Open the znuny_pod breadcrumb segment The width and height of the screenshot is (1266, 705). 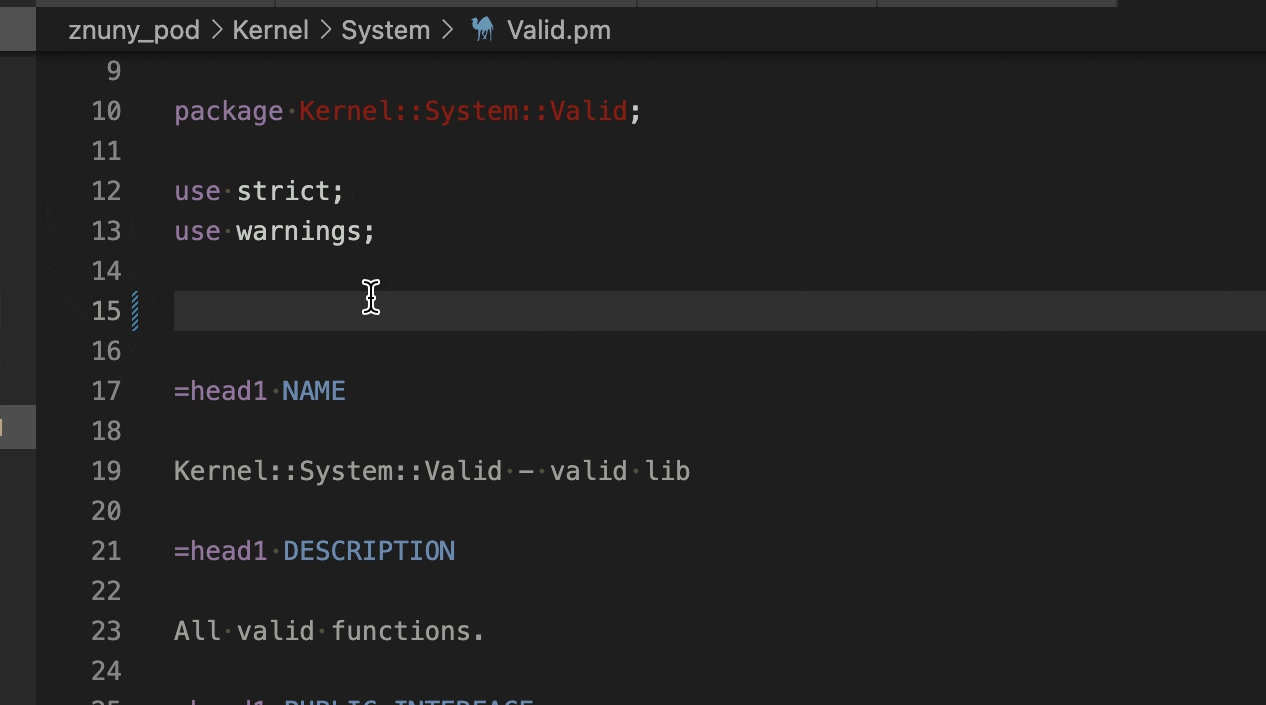coord(134,30)
